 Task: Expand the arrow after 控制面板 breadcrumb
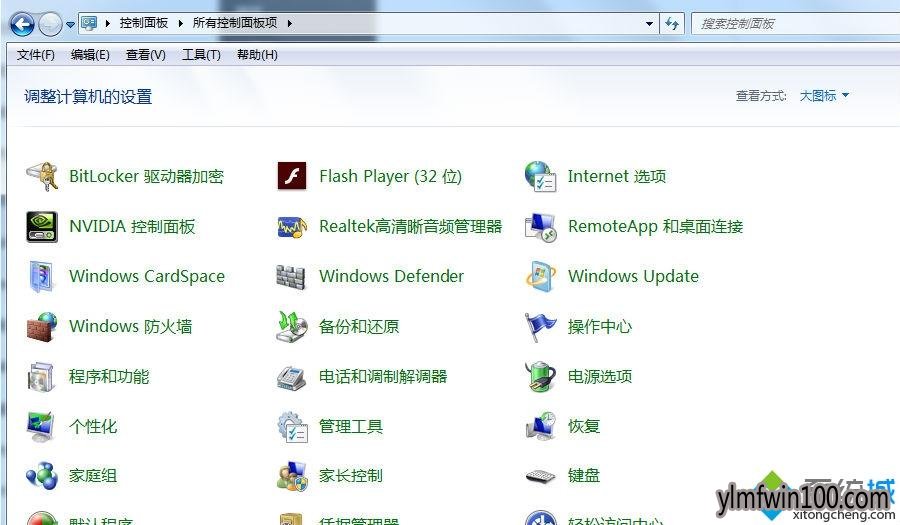pos(181,24)
